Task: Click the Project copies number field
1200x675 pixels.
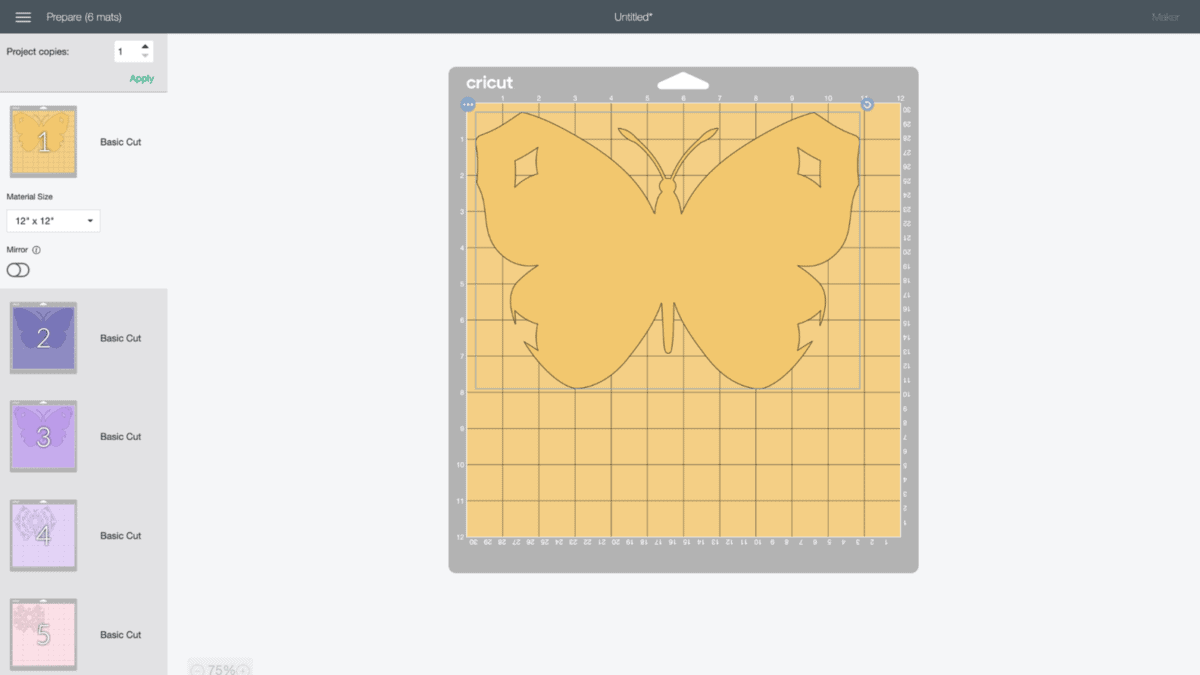Action: pyautogui.click(x=133, y=51)
